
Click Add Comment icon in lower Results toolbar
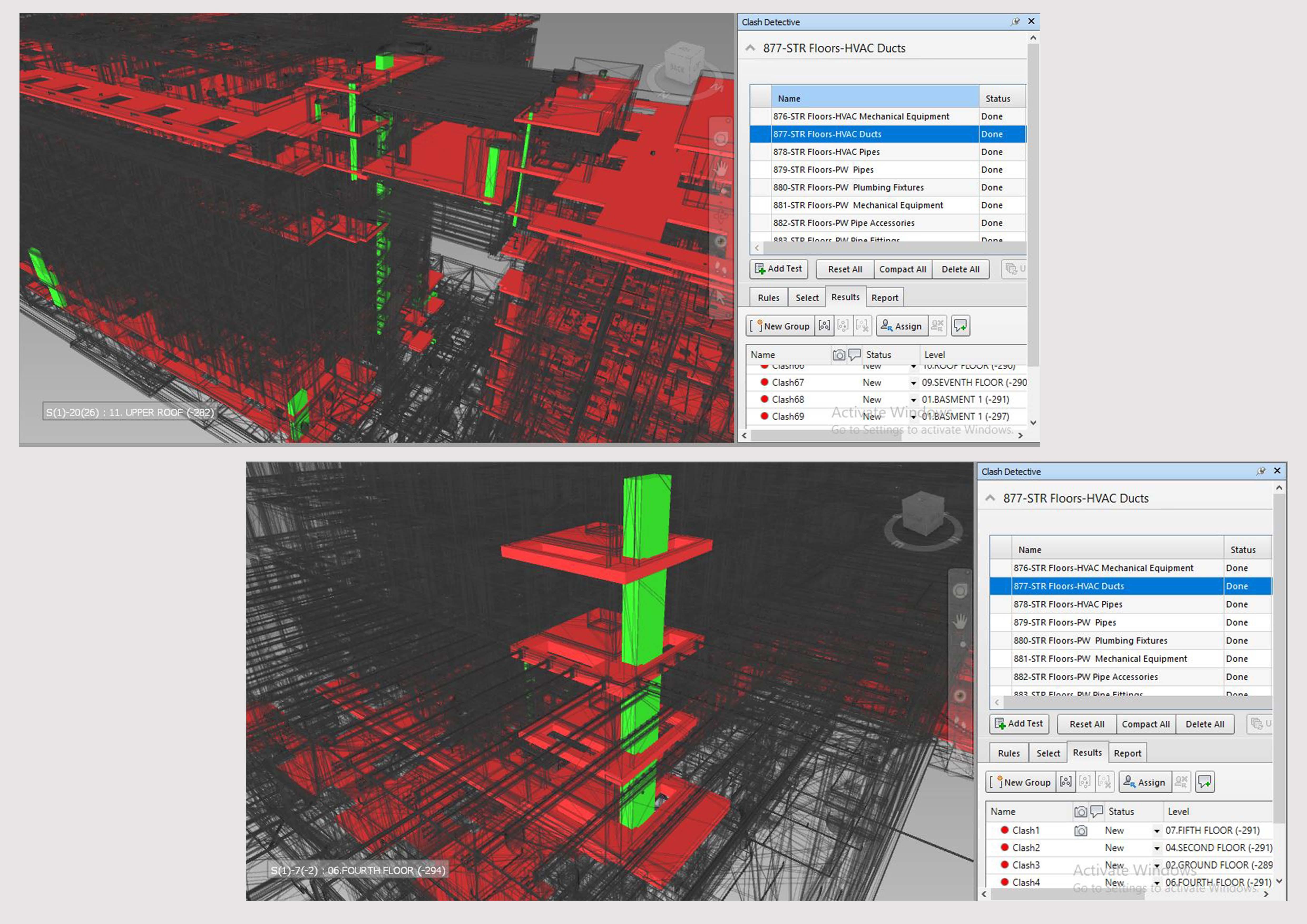[x=1205, y=782]
